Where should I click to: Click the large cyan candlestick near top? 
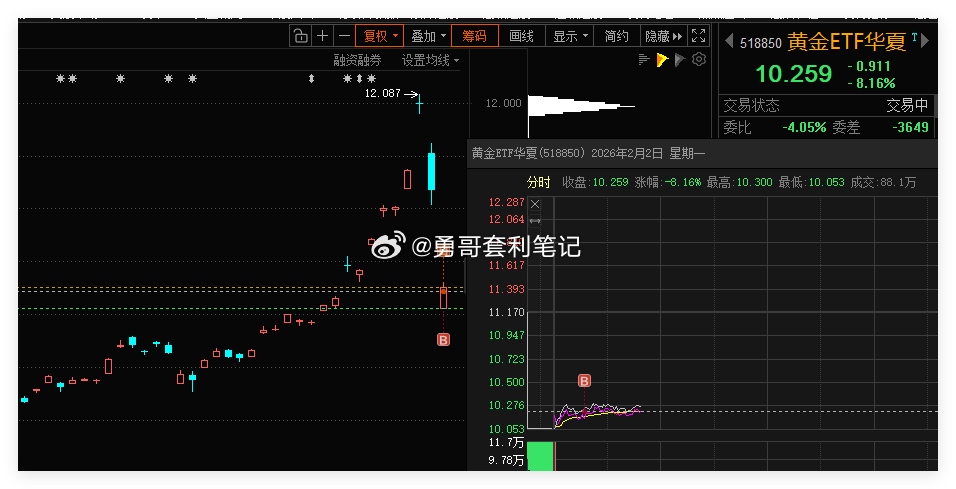(432, 173)
